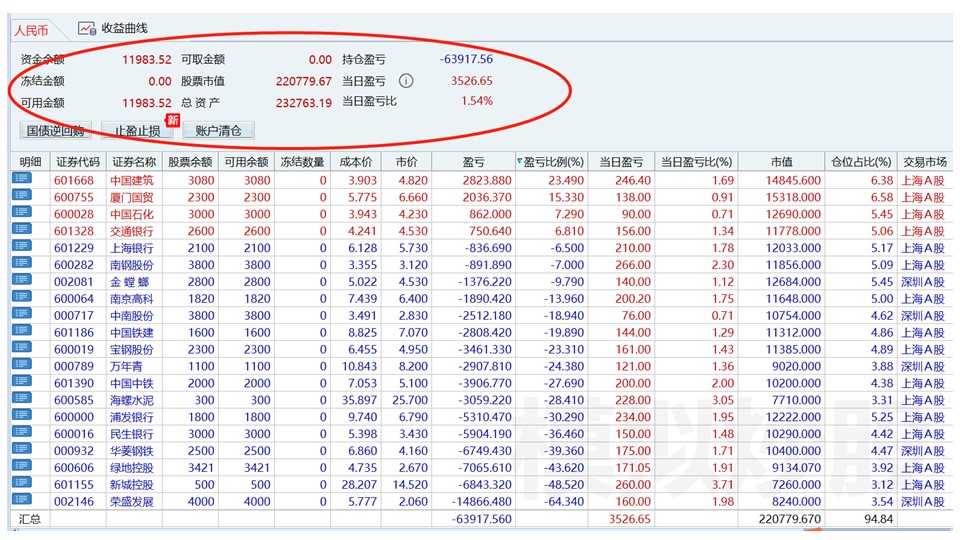The height and width of the screenshot is (540, 960).
Task: Select stock code 601155
Action: (x=74, y=485)
